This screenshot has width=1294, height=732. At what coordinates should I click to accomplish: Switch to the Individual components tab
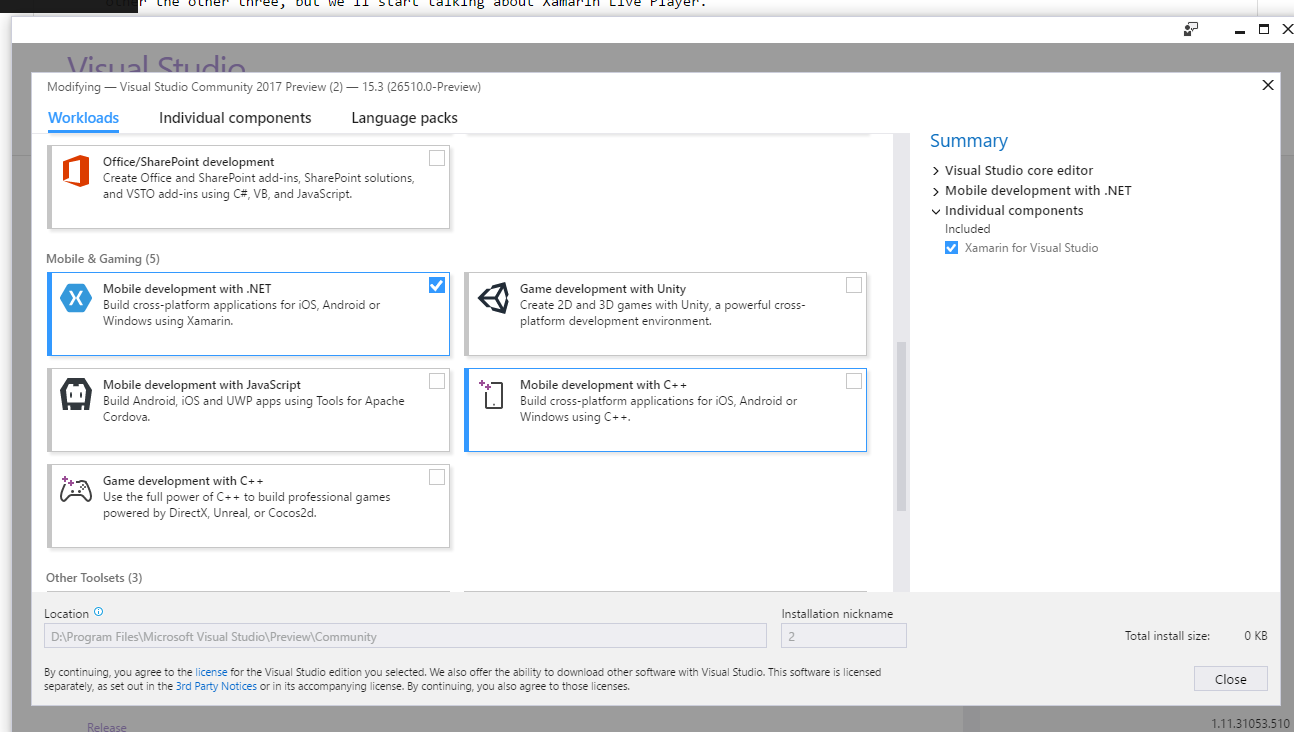click(x=235, y=118)
